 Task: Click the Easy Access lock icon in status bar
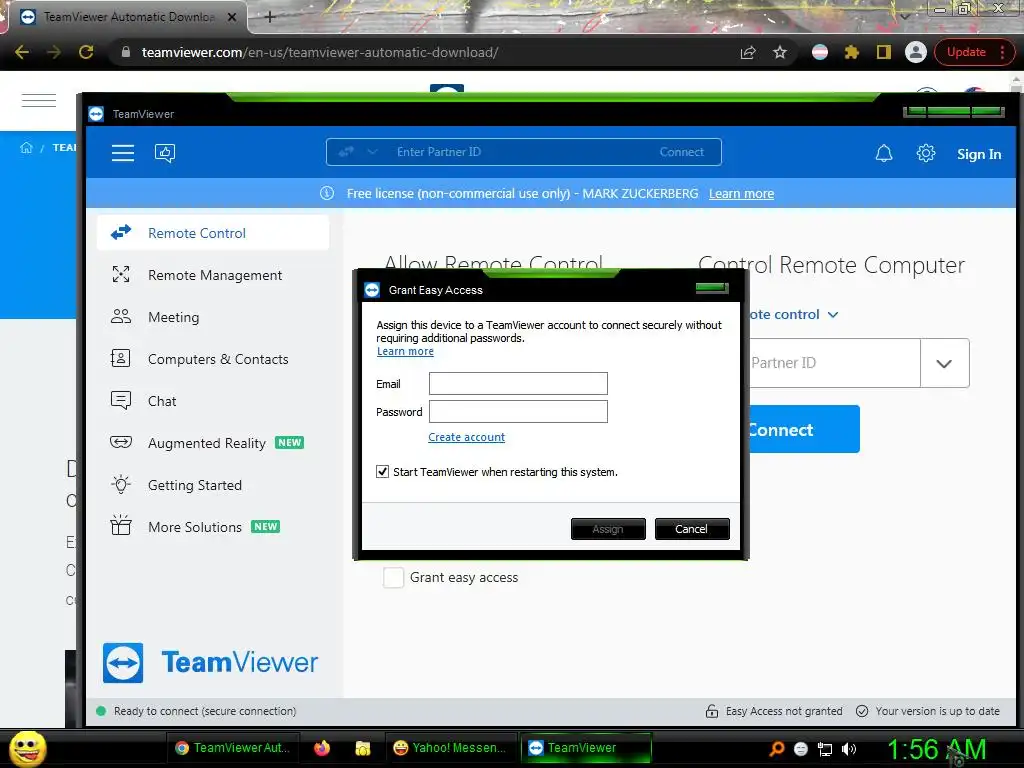point(712,711)
